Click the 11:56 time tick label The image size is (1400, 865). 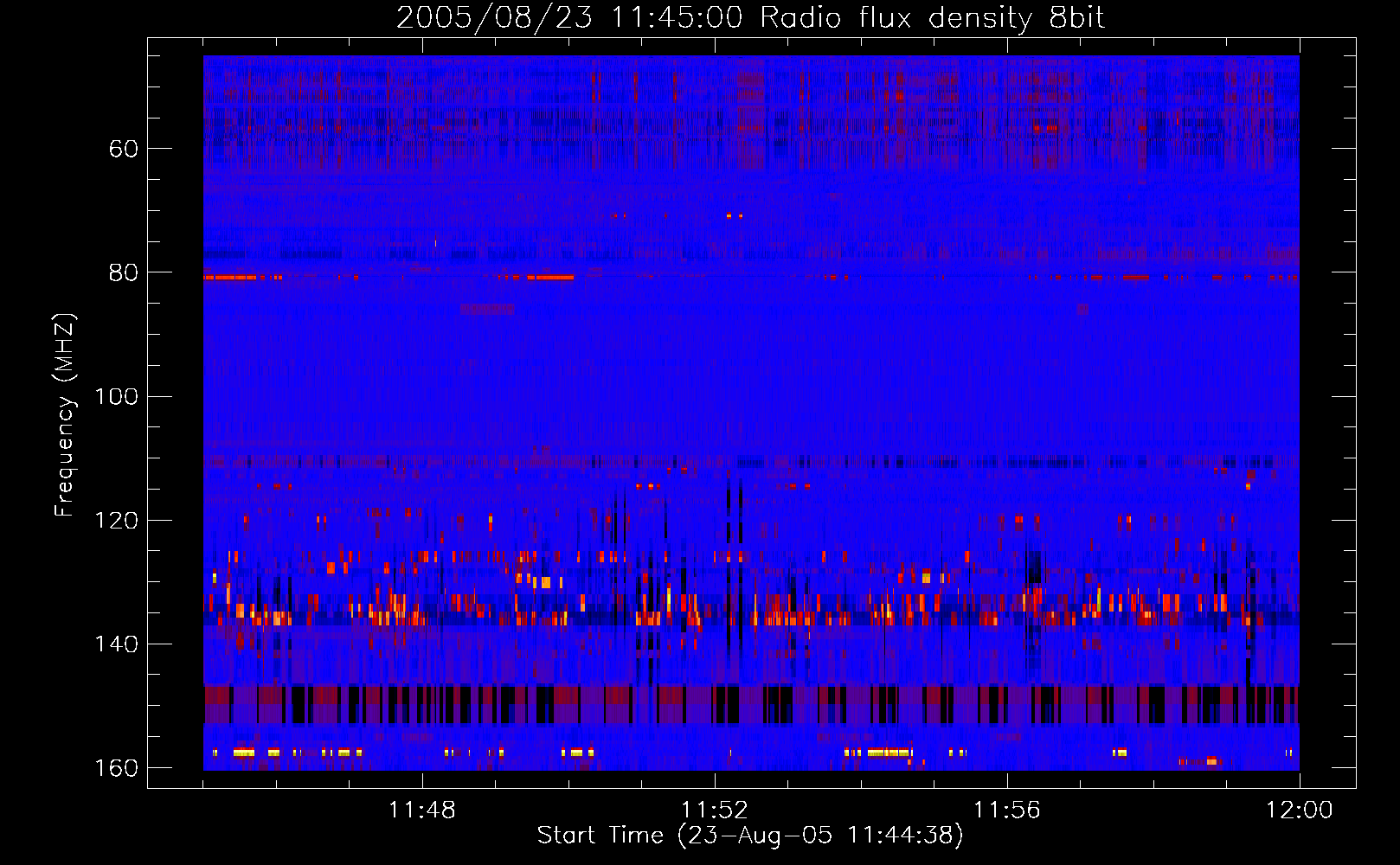[x=1006, y=811]
